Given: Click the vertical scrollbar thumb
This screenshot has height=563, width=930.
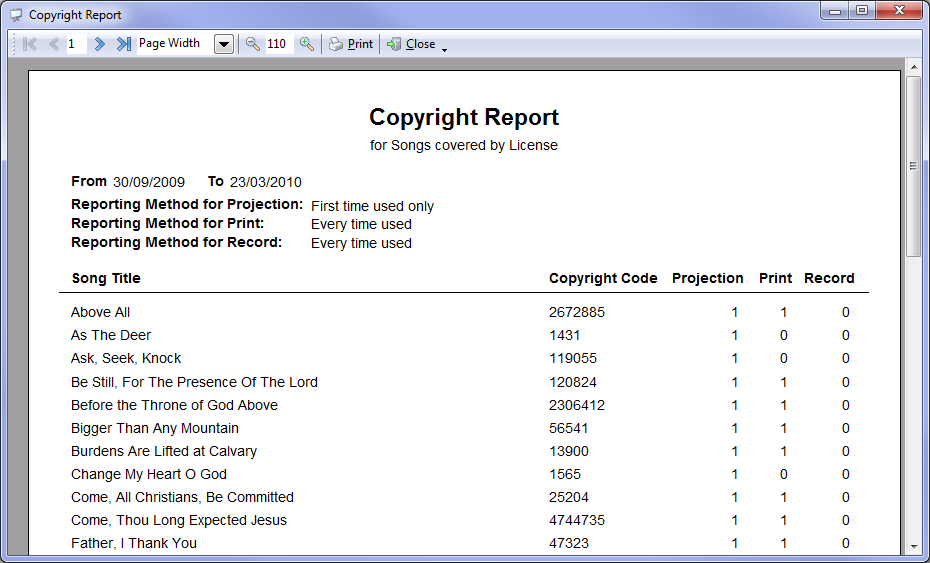Looking at the screenshot, I should 913,166.
